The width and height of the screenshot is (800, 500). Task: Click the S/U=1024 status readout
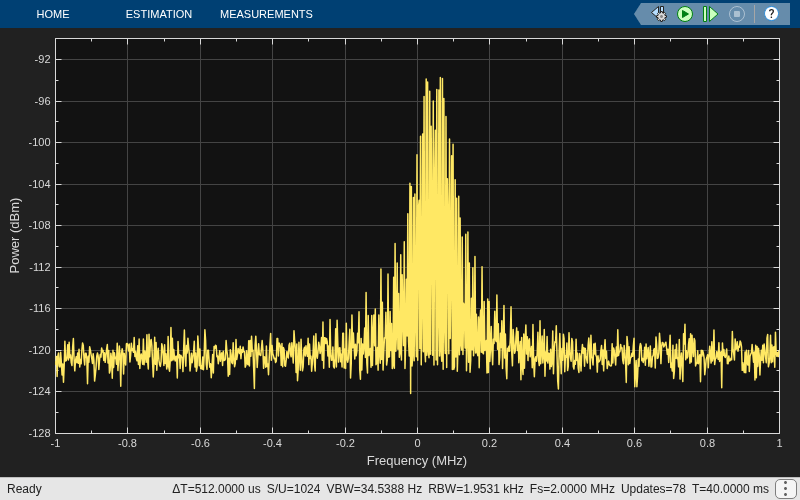pos(293,489)
